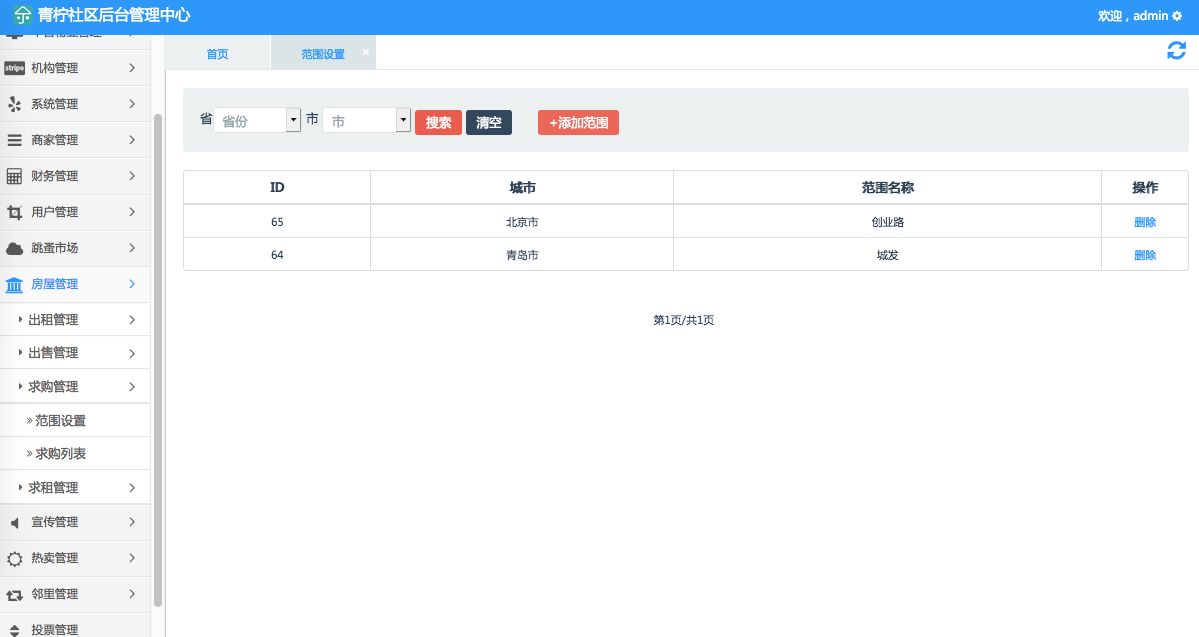Go to 求购列表 in the sidebar

tap(60, 453)
